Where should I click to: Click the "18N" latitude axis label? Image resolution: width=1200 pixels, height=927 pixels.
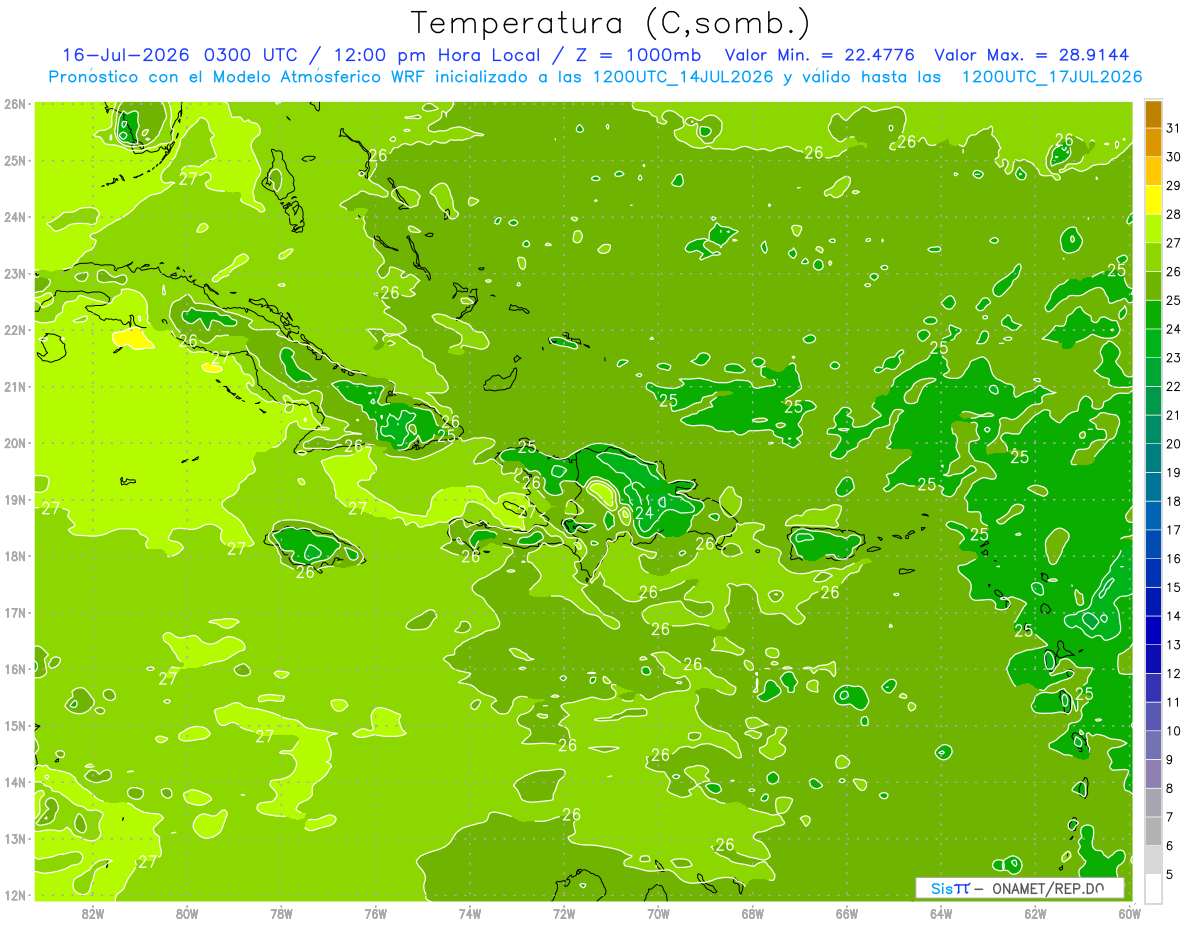15,556
